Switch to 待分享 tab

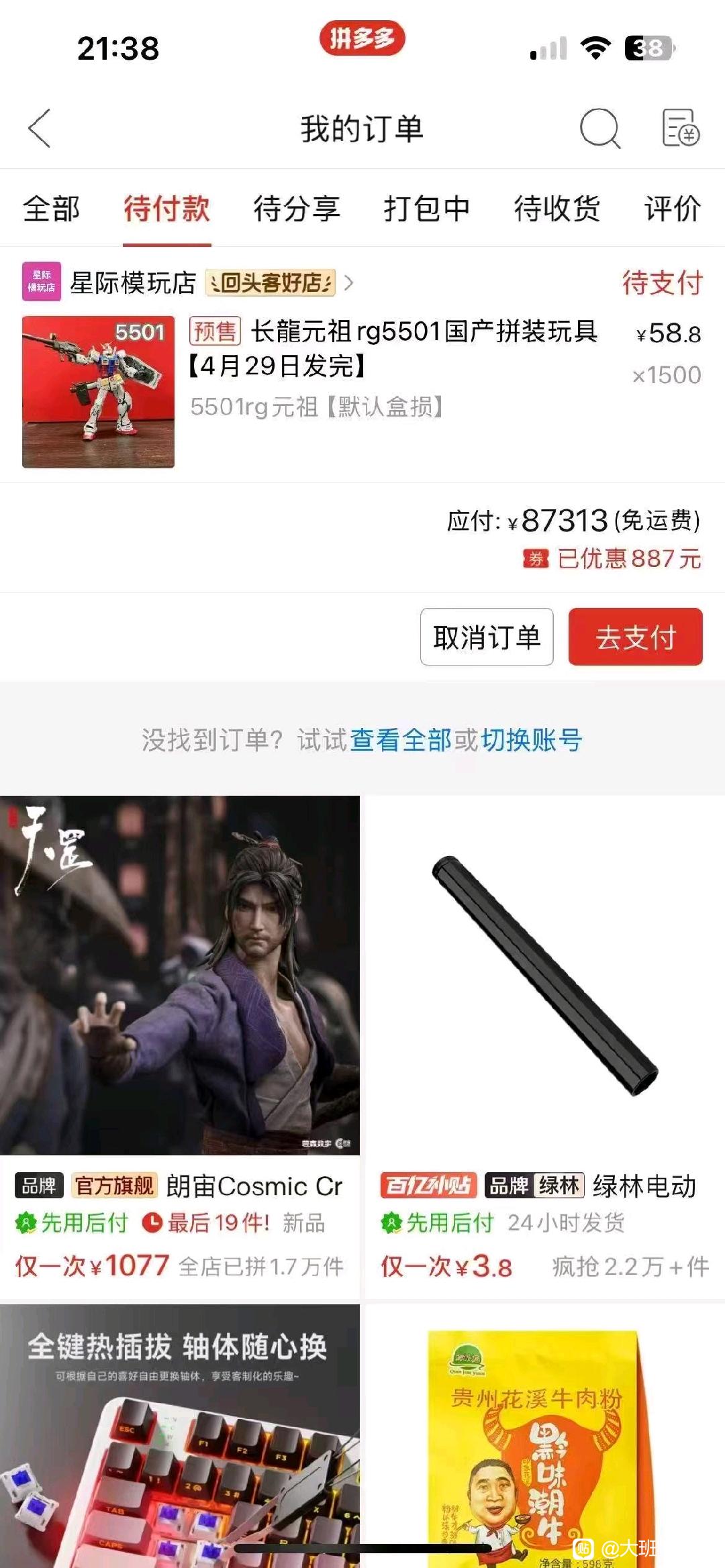tap(297, 208)
